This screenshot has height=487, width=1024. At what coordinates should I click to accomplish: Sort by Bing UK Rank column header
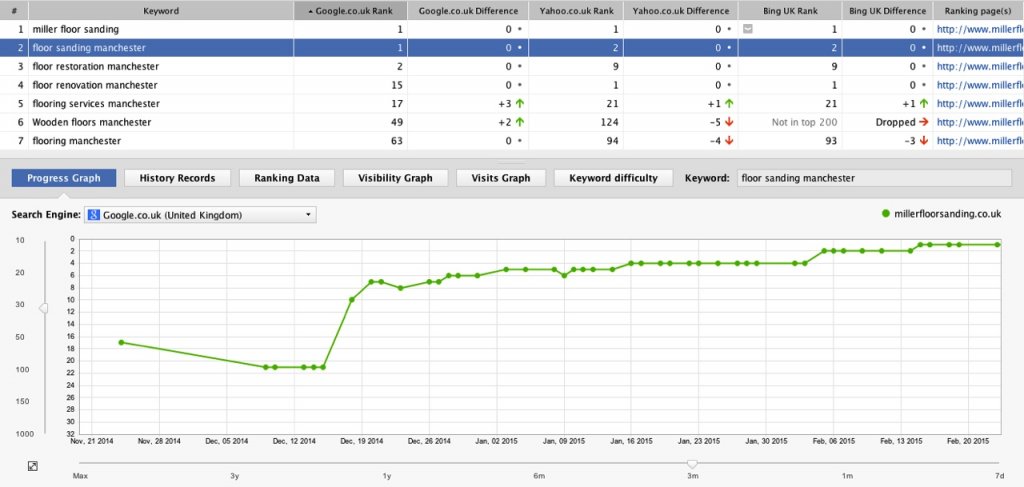click(x=790, y=10)
